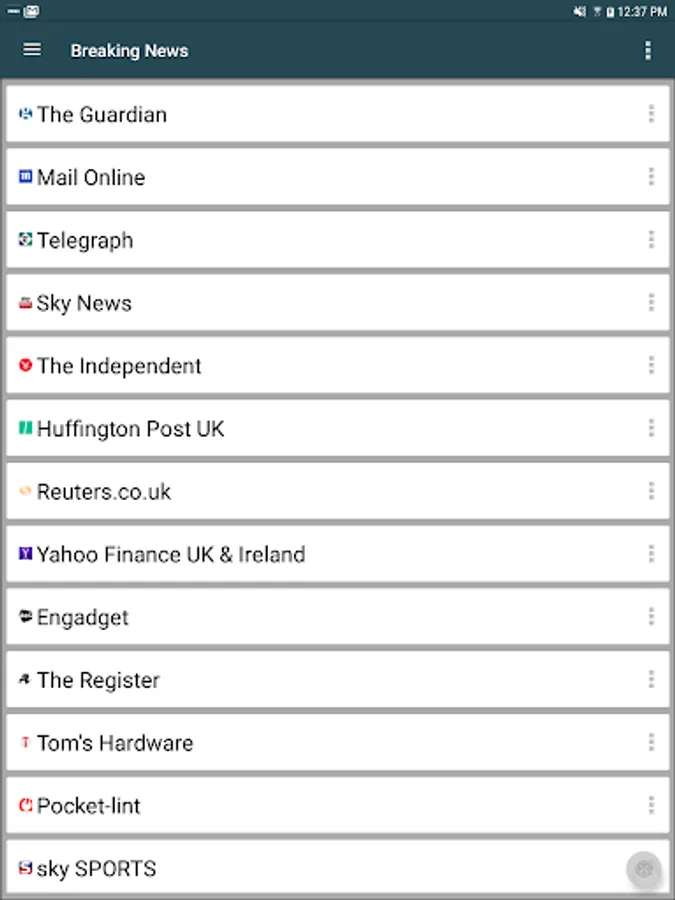
Task: Tap The Independent favicon icon
Action: click(x=26, y=366)
